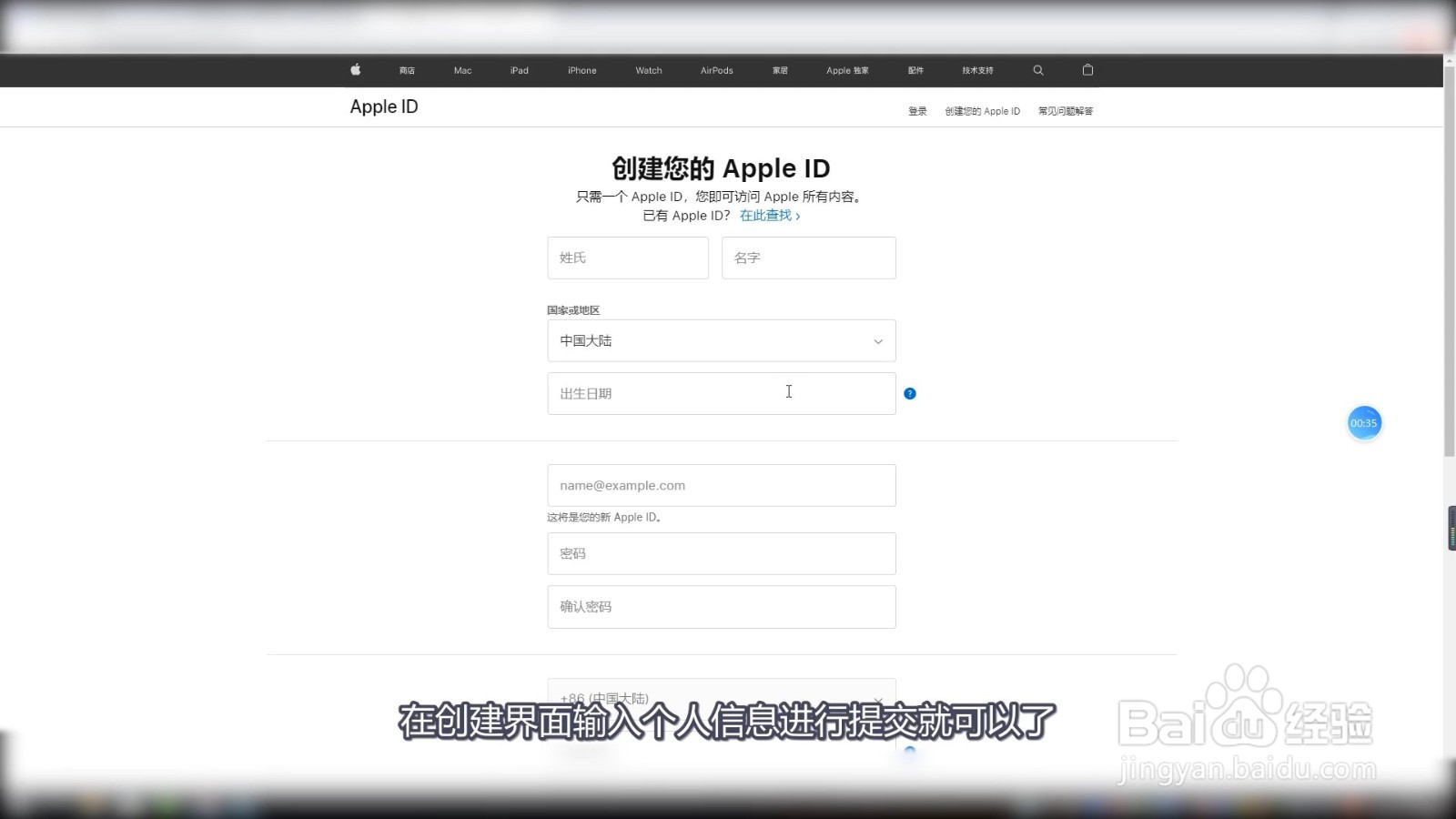Expand the 国家或地区 dropdown showing 中国大陆

coord(722,340)
